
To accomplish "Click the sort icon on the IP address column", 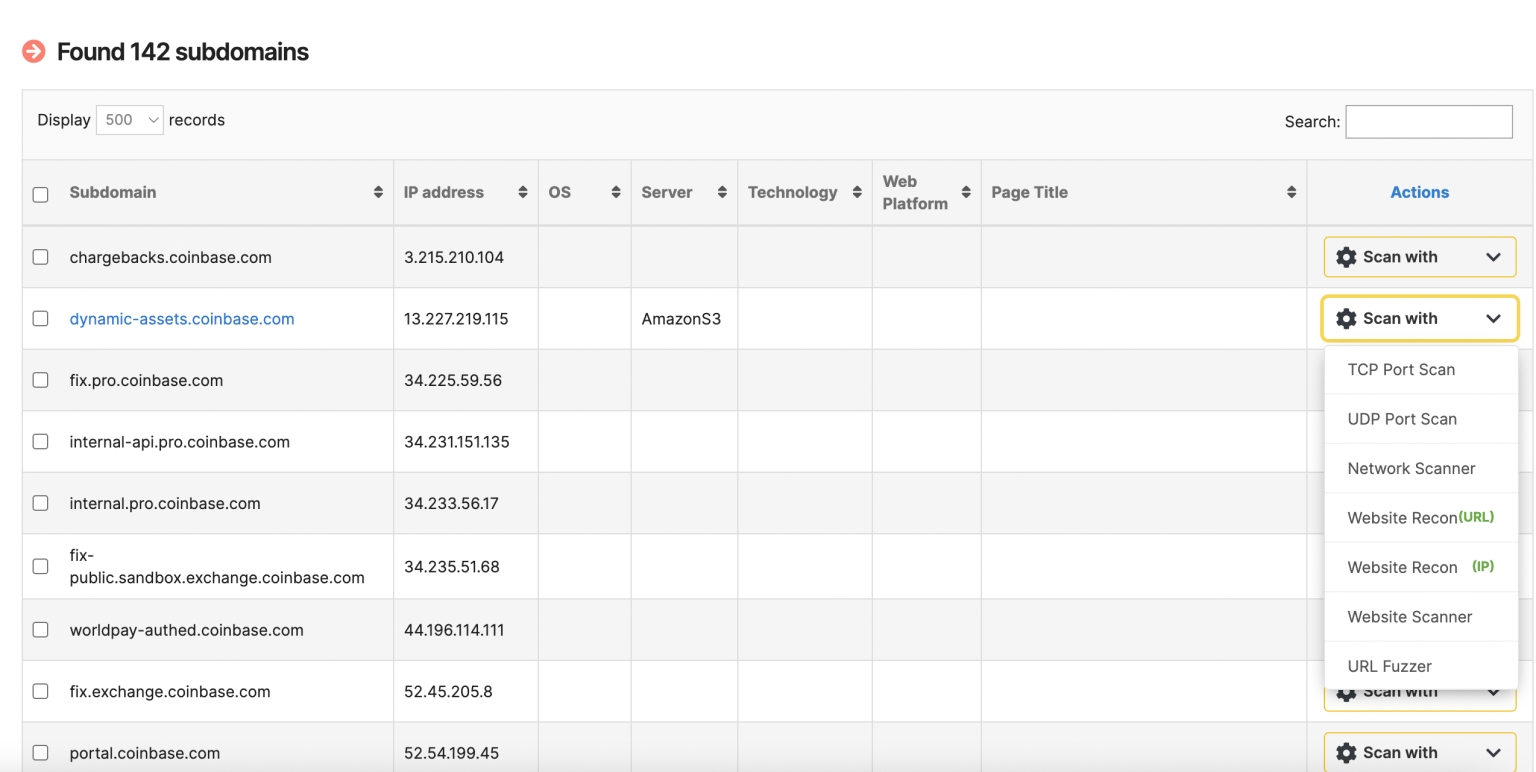I will point(521,192).
